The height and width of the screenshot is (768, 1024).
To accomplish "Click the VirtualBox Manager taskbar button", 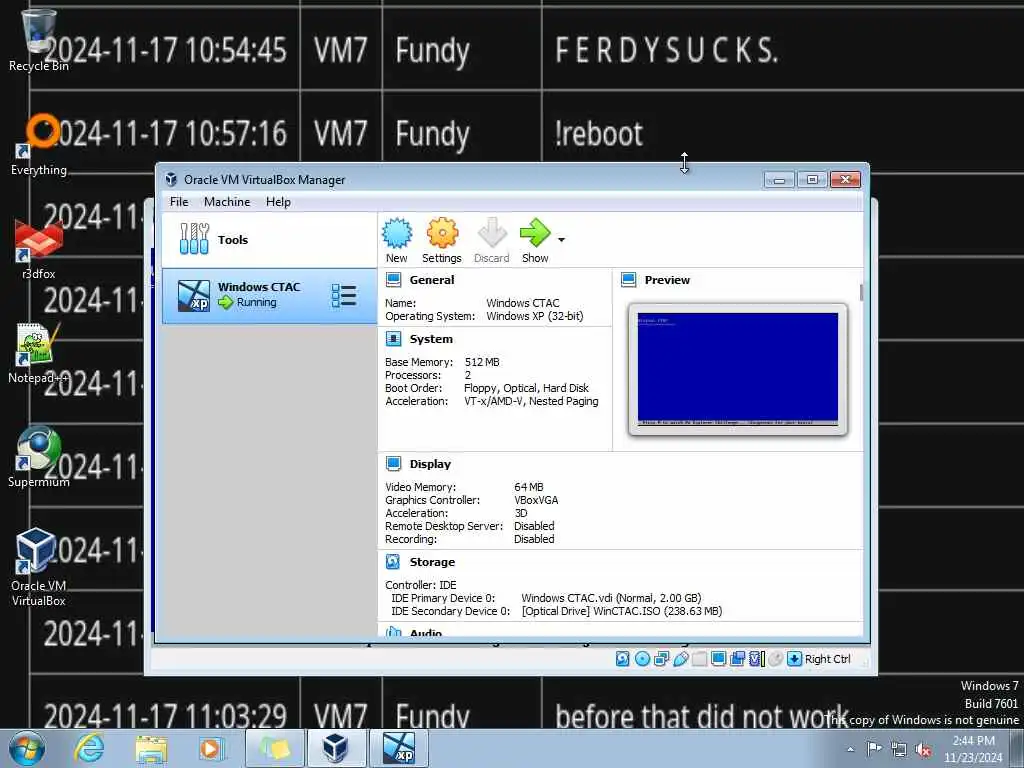I will pos(336,748).
